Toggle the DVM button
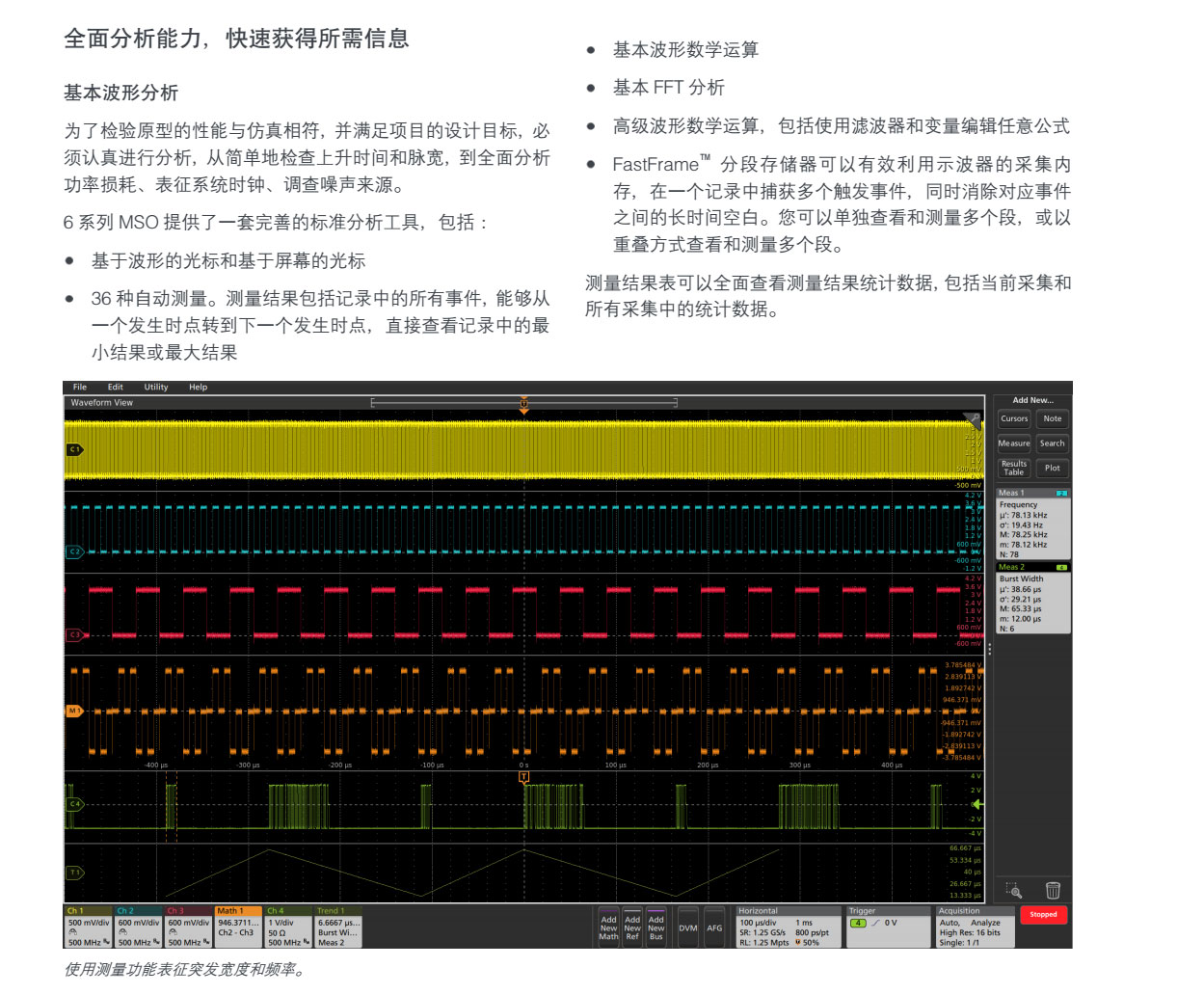Viewport: 1204px width, 994px height. pyautogui.click(x=687, y=928)
